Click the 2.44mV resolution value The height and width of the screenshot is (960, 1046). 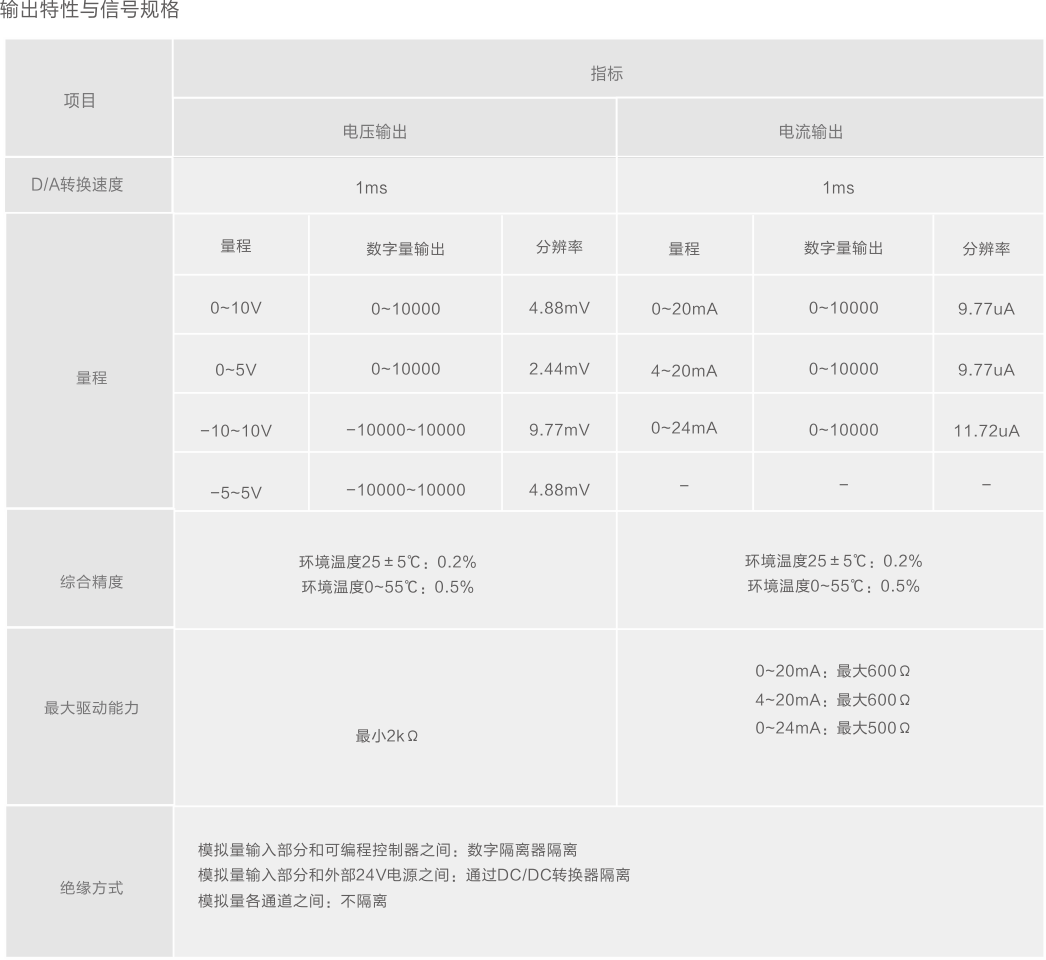coord(559,369)
